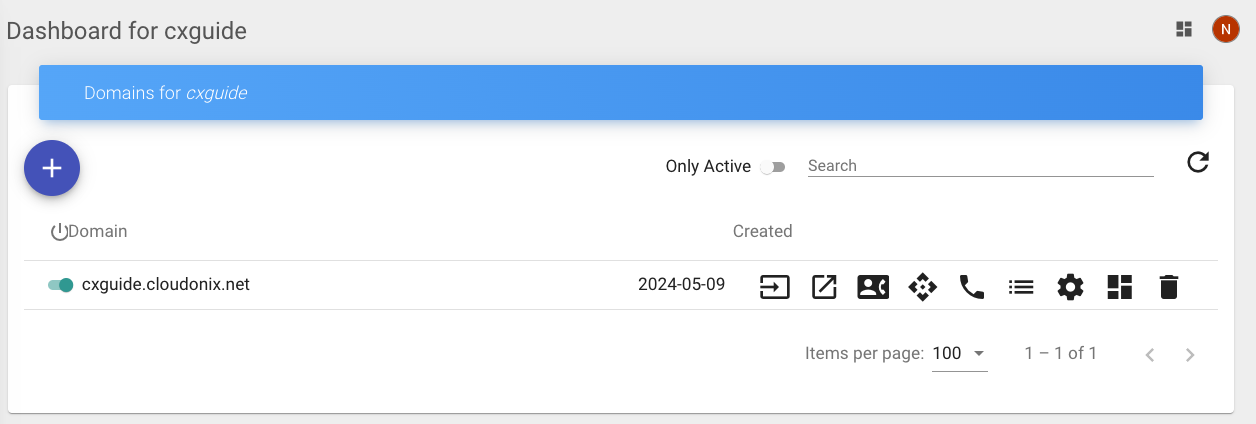Open the list icon in domain row
The width and height of the screenshot is (1256, 424).
[1021, 287]
